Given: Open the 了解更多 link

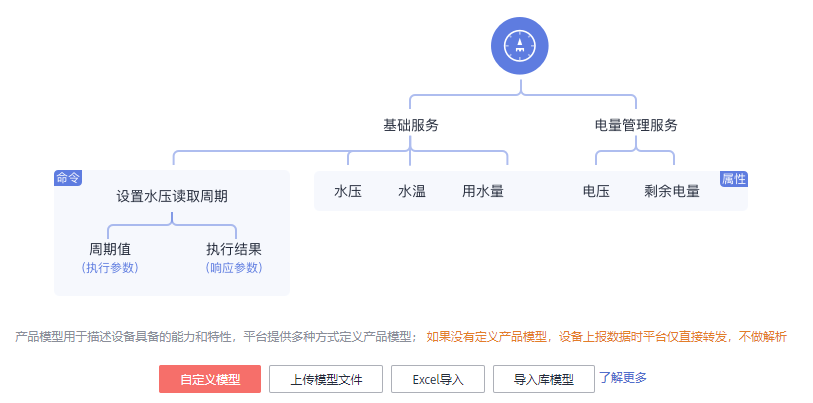Looking at the screenshot, I should [623, 377].
